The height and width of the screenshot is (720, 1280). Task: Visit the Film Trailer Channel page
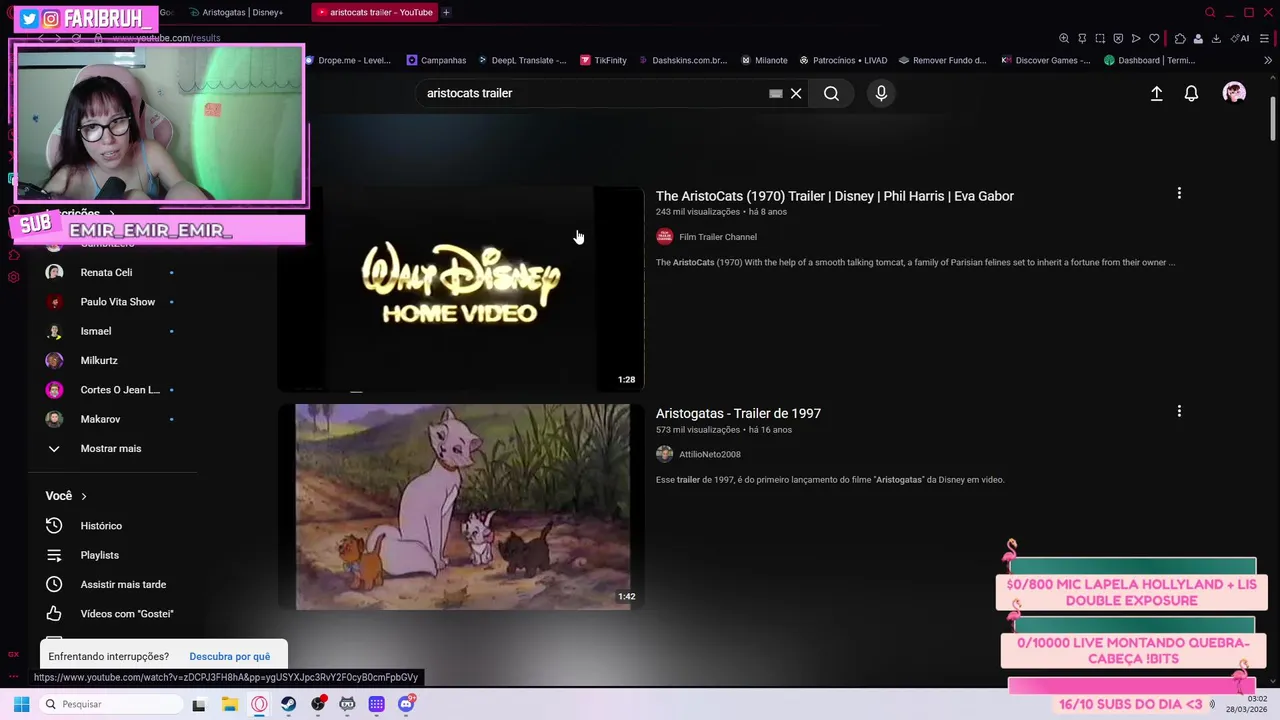pyautogui.click(x=718, y=237)
